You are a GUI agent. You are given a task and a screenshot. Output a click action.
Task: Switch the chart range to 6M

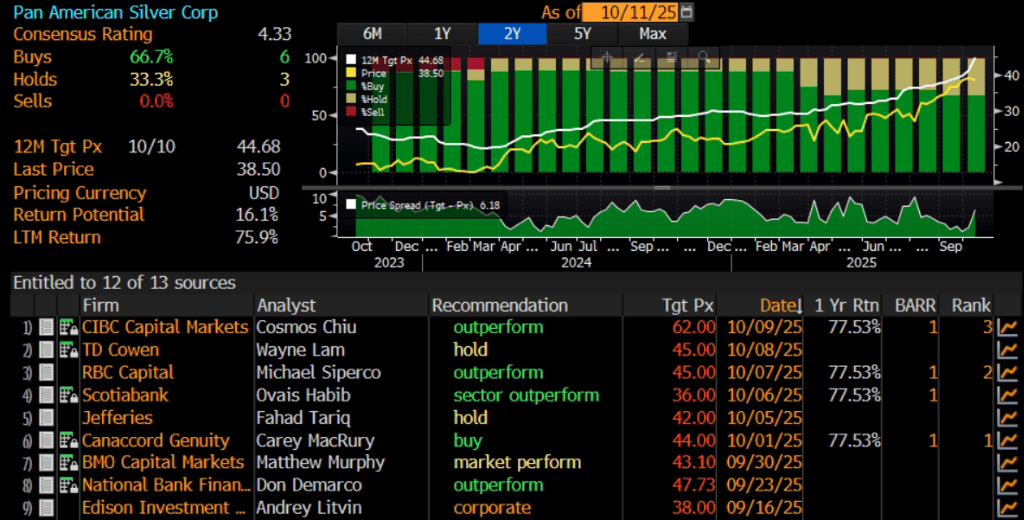pyautogui.click(x=372, y=34)
